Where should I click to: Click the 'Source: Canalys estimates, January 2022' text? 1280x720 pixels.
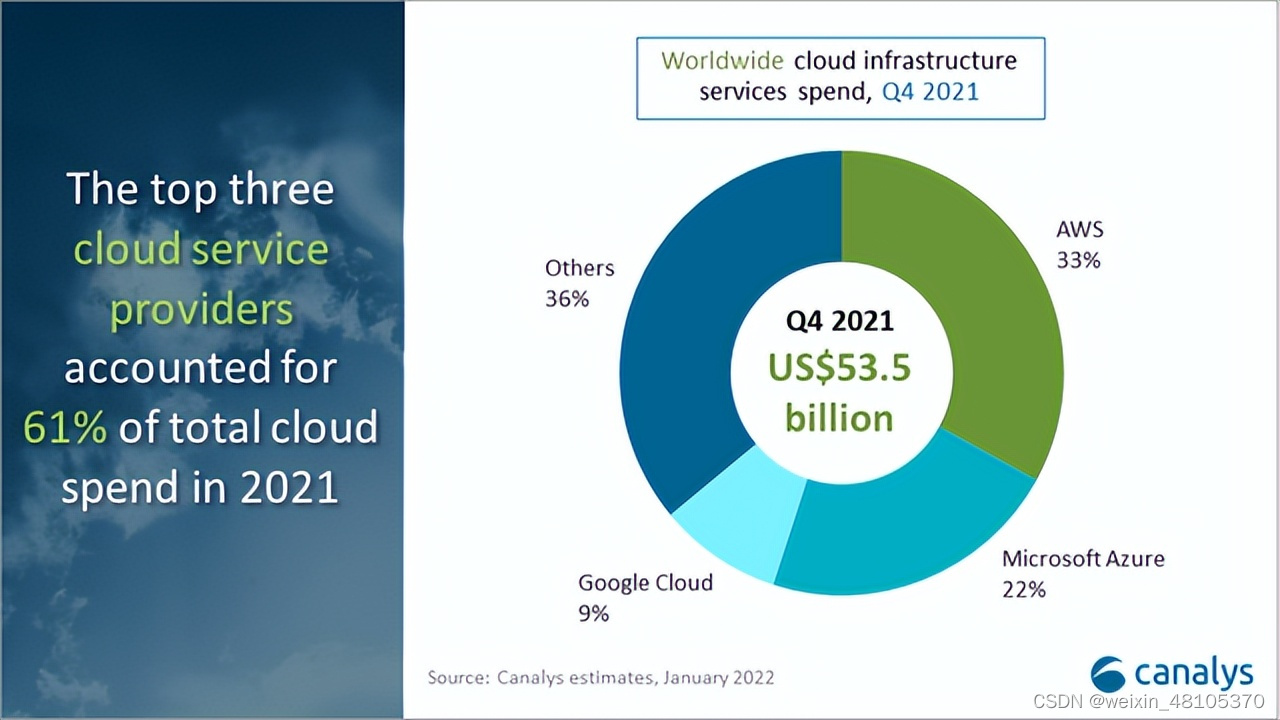point(601,677)
